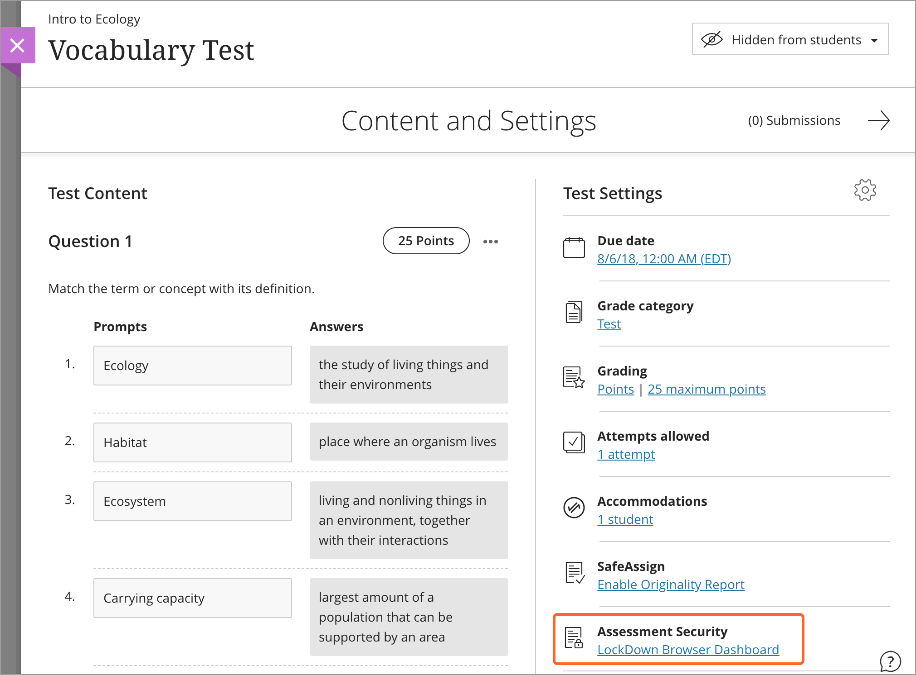Open the LockDown Browser Dashboard link
Image resolution: width=916 pixels, height=675 pixels.
(x=687, y=649)
